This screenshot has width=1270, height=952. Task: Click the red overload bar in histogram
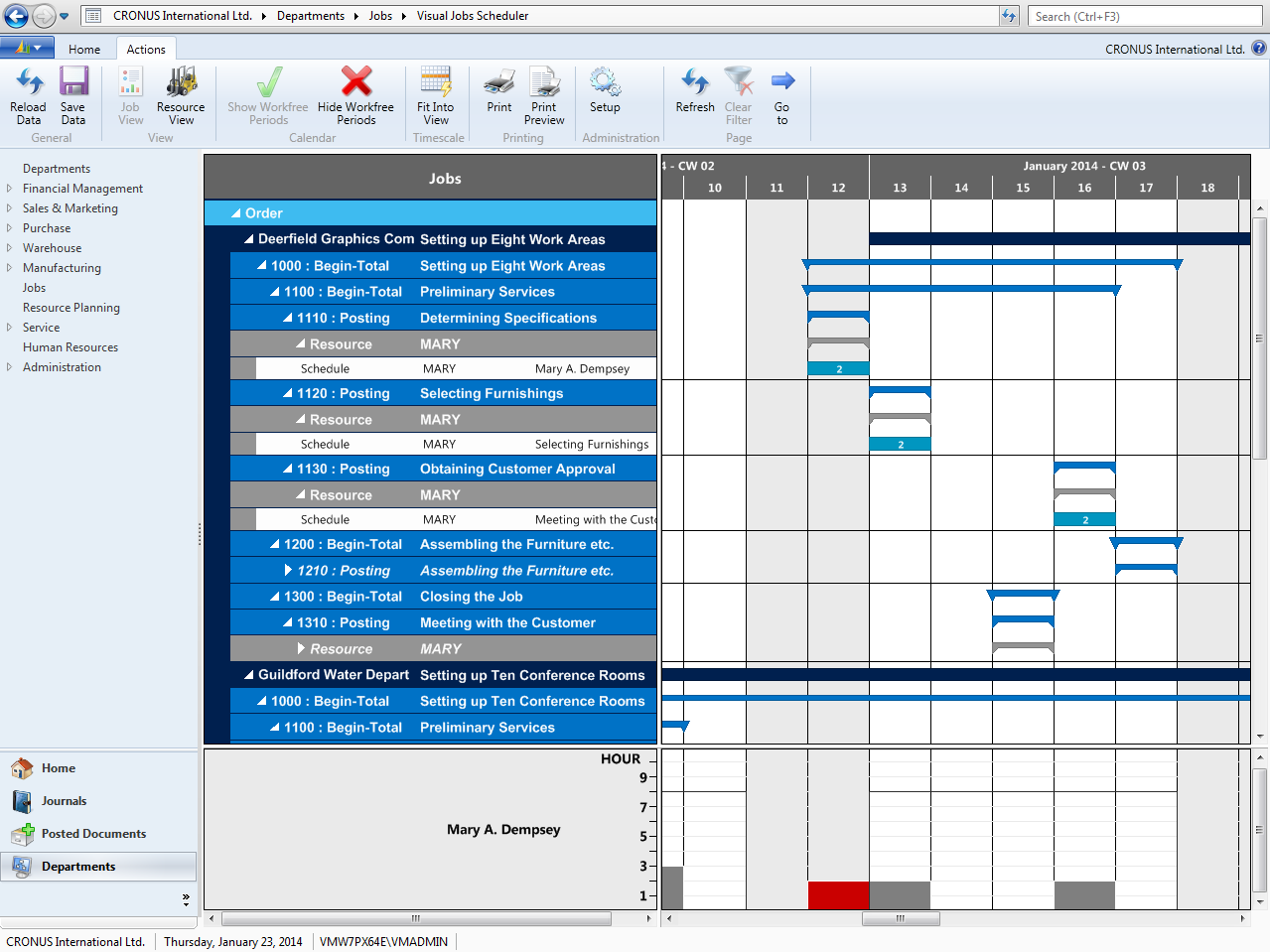pyautogui.click(x=838, y=894)
